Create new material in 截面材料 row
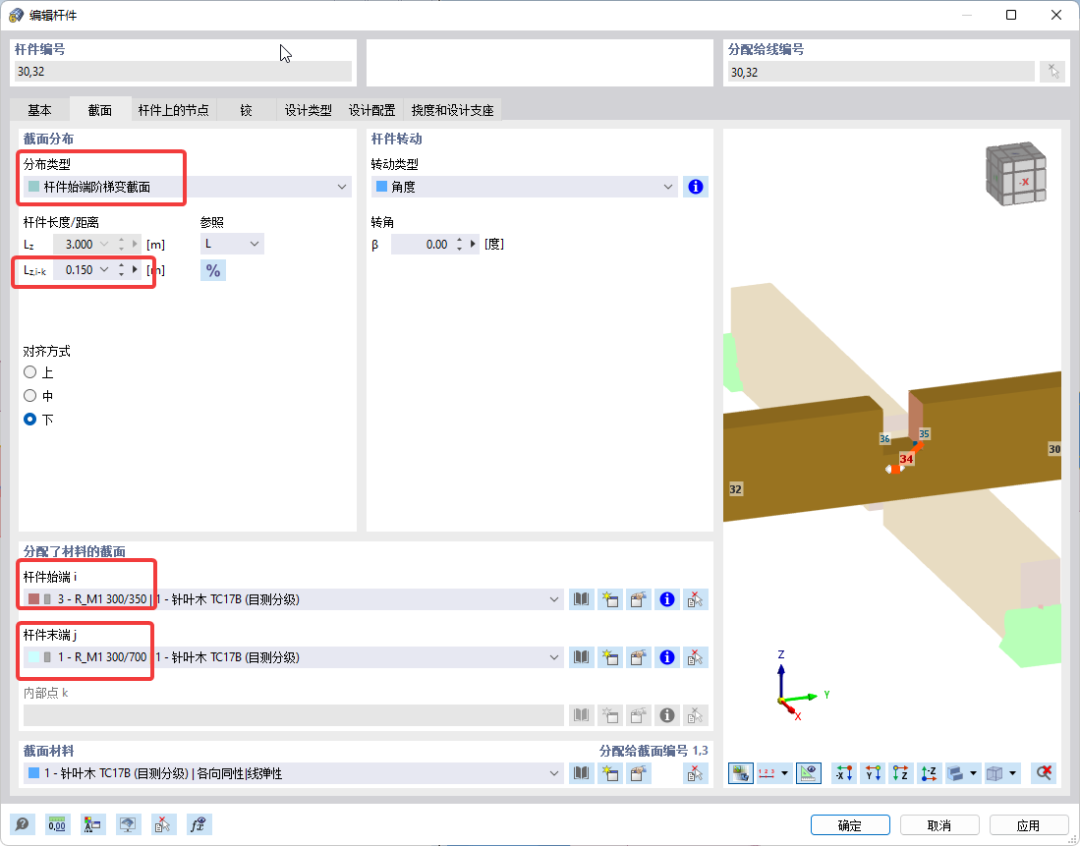This screenshot has height=846, width=1080. click(610, 773)
